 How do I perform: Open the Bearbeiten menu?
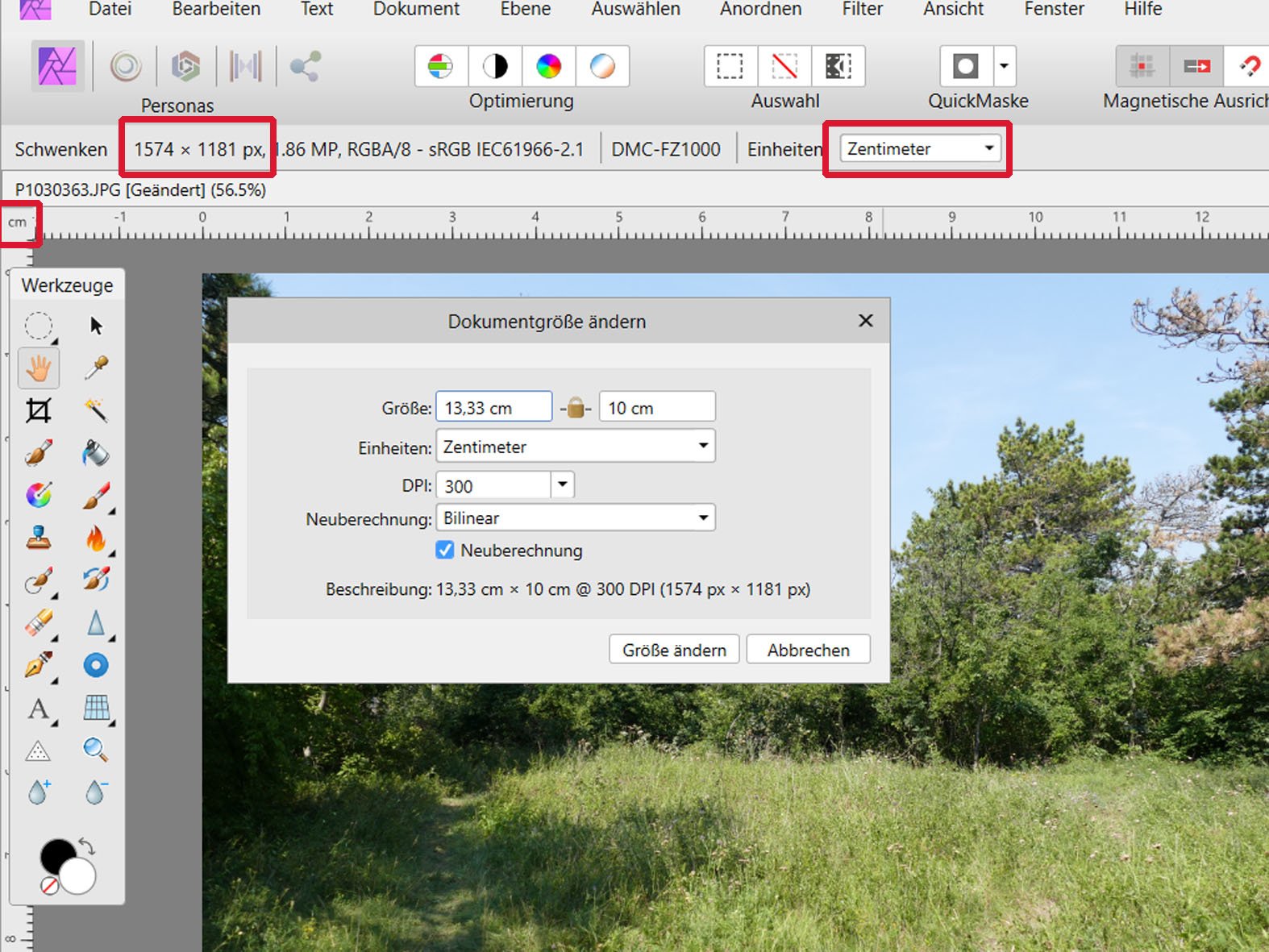tap(216, 9)
